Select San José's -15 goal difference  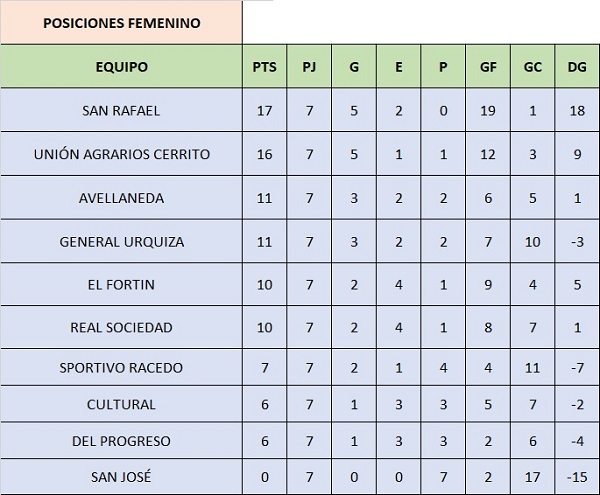click(577, 477)
